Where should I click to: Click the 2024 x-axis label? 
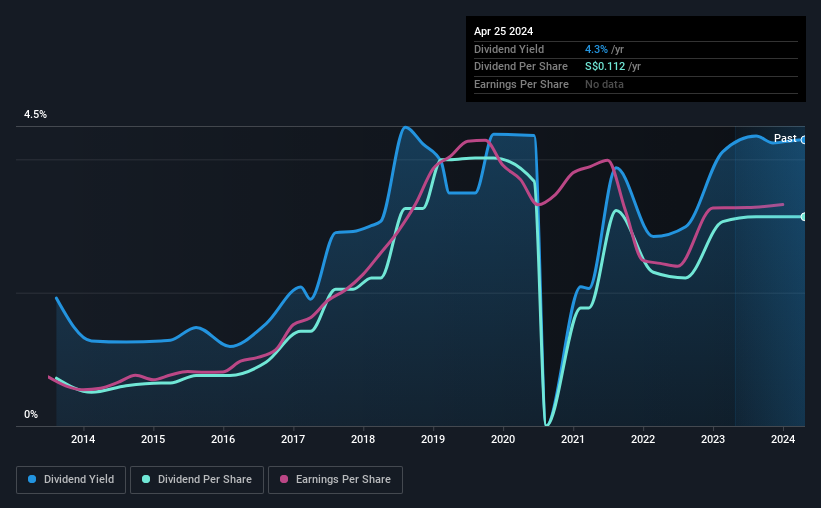click(x=783, y=439)
